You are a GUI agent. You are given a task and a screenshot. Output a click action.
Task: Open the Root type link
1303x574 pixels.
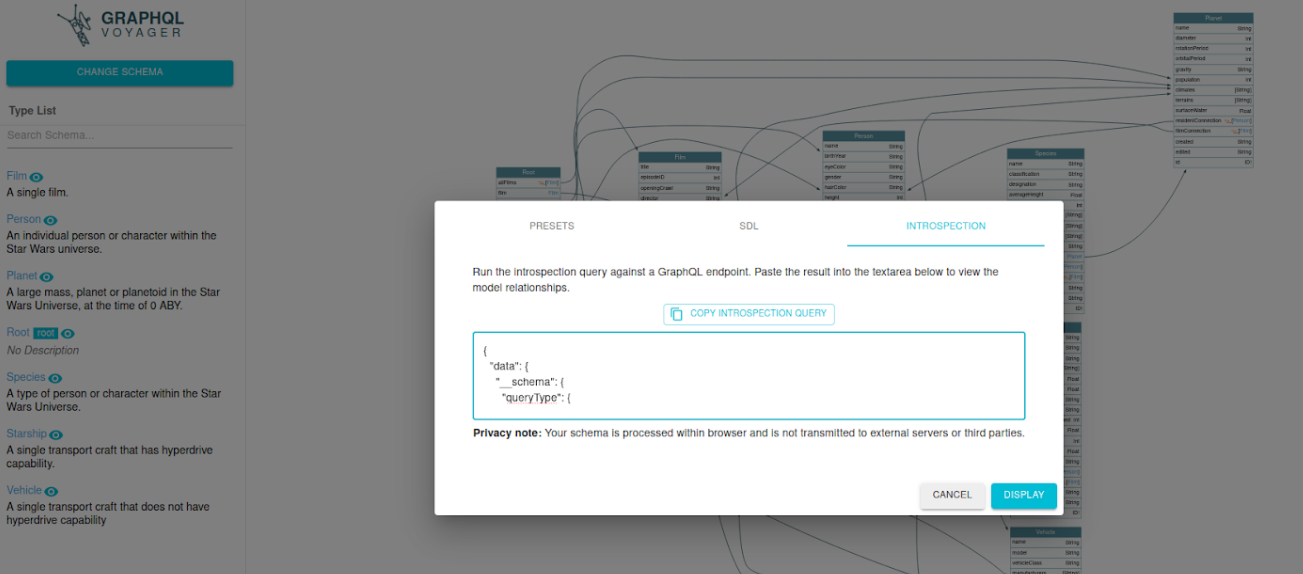click(x=18, y=332)
